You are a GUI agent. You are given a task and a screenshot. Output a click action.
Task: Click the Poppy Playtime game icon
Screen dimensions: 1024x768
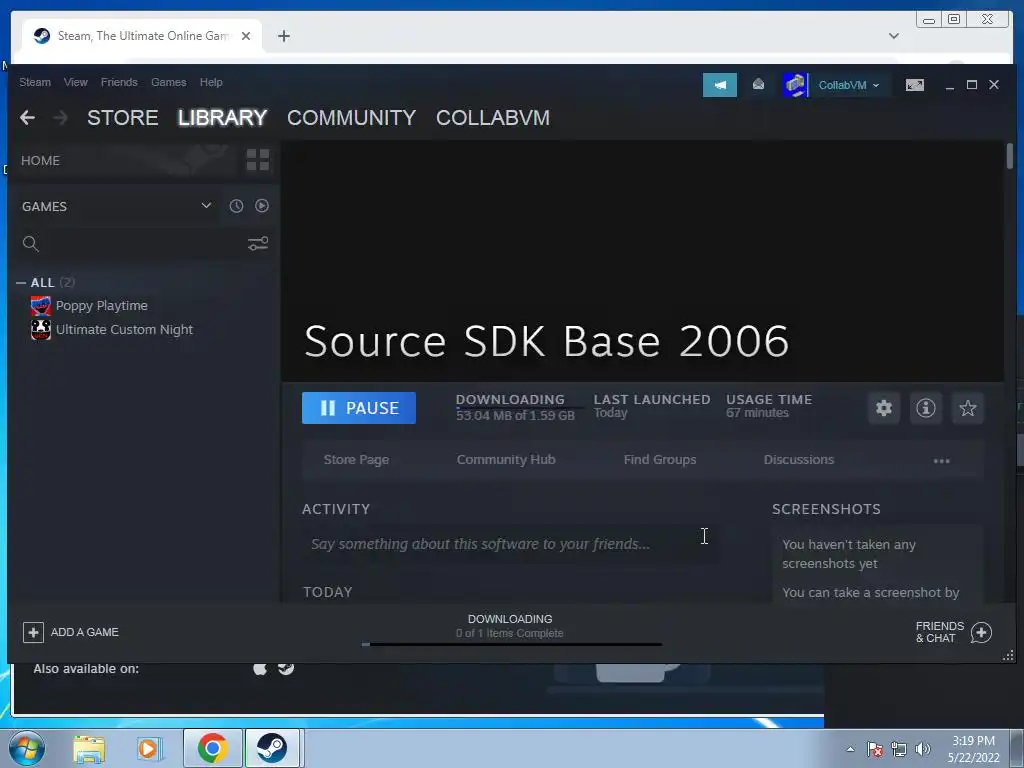pos(40,306)
